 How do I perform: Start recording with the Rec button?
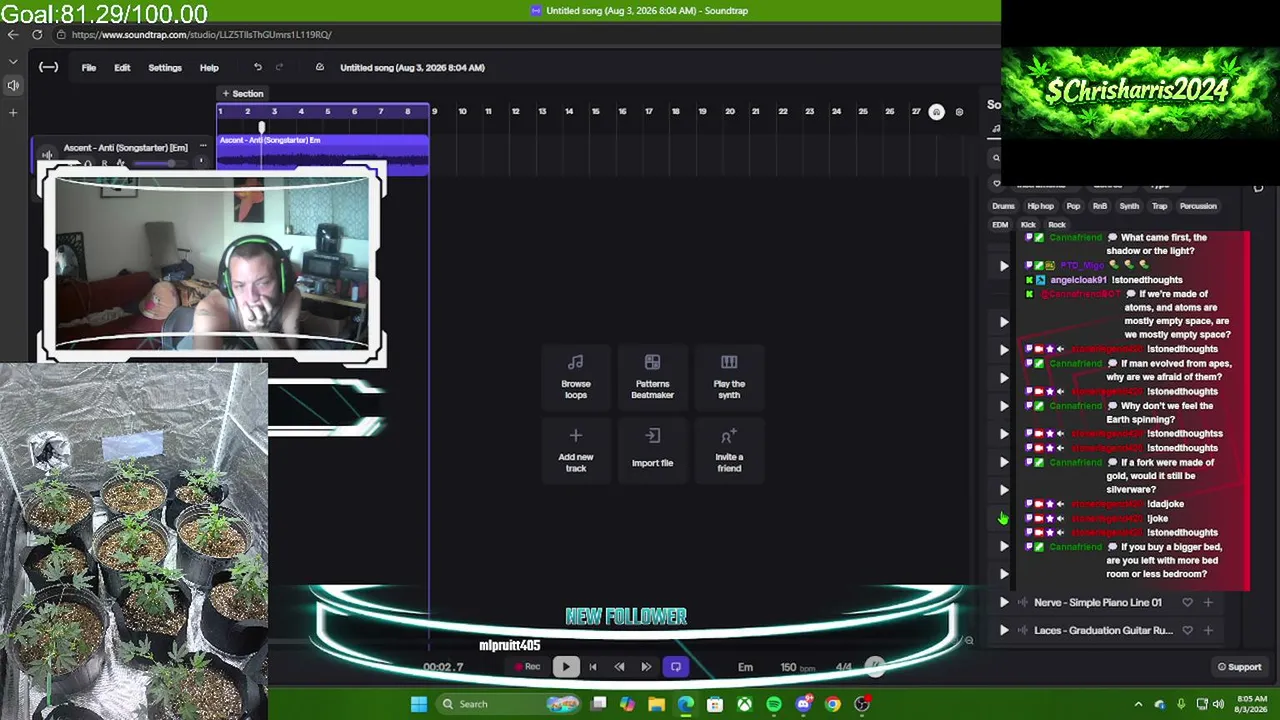(527, 667)
